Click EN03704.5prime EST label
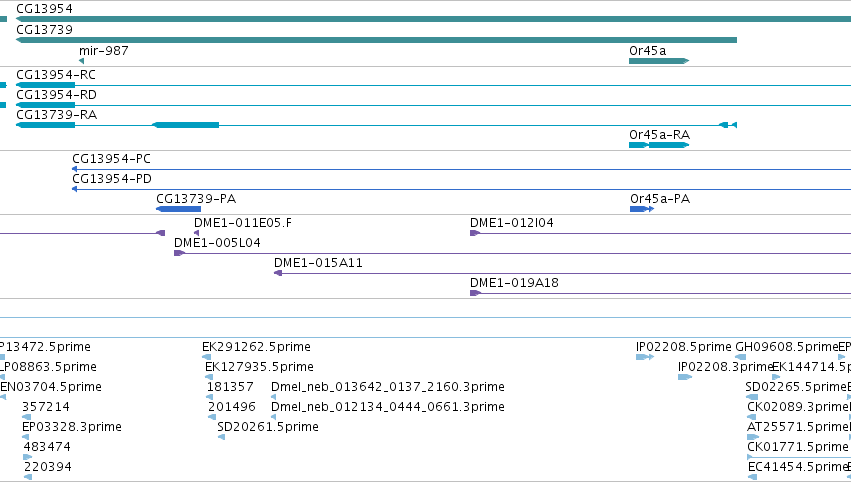 pyautogui.click(x=51, y=387)
